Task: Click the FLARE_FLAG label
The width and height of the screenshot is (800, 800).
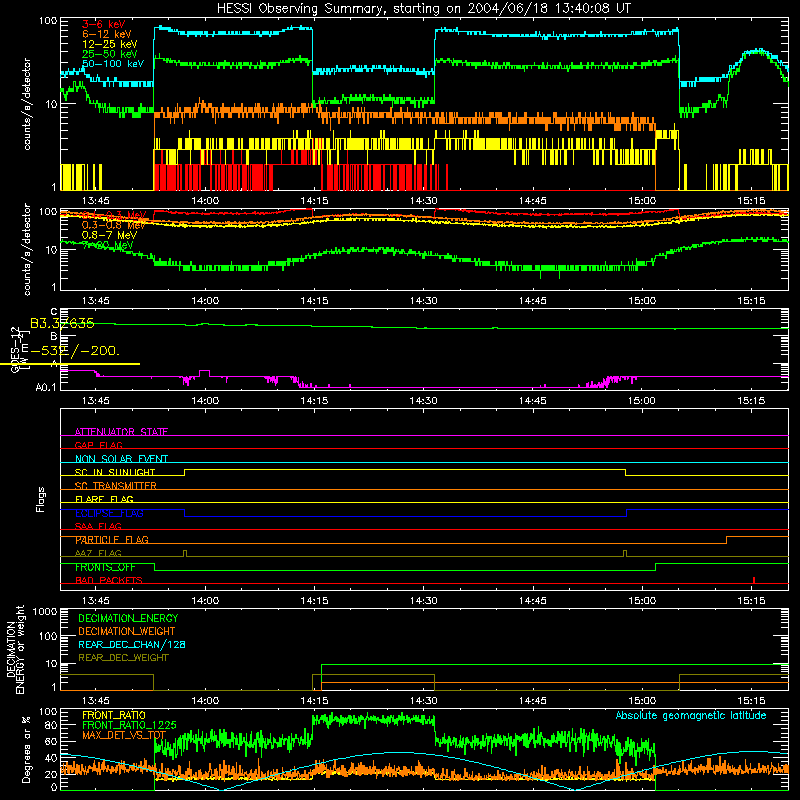Action: pos(104,499)
